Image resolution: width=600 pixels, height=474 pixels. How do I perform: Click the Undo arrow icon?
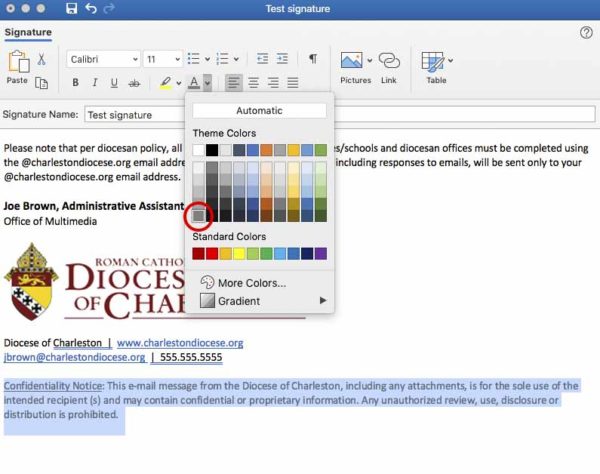(92, 9)
